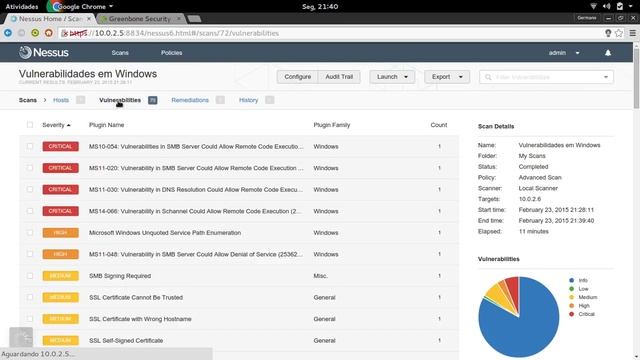
Task: Open the network status tray icon
Action: pyautogui.click(x=593, y=6)
